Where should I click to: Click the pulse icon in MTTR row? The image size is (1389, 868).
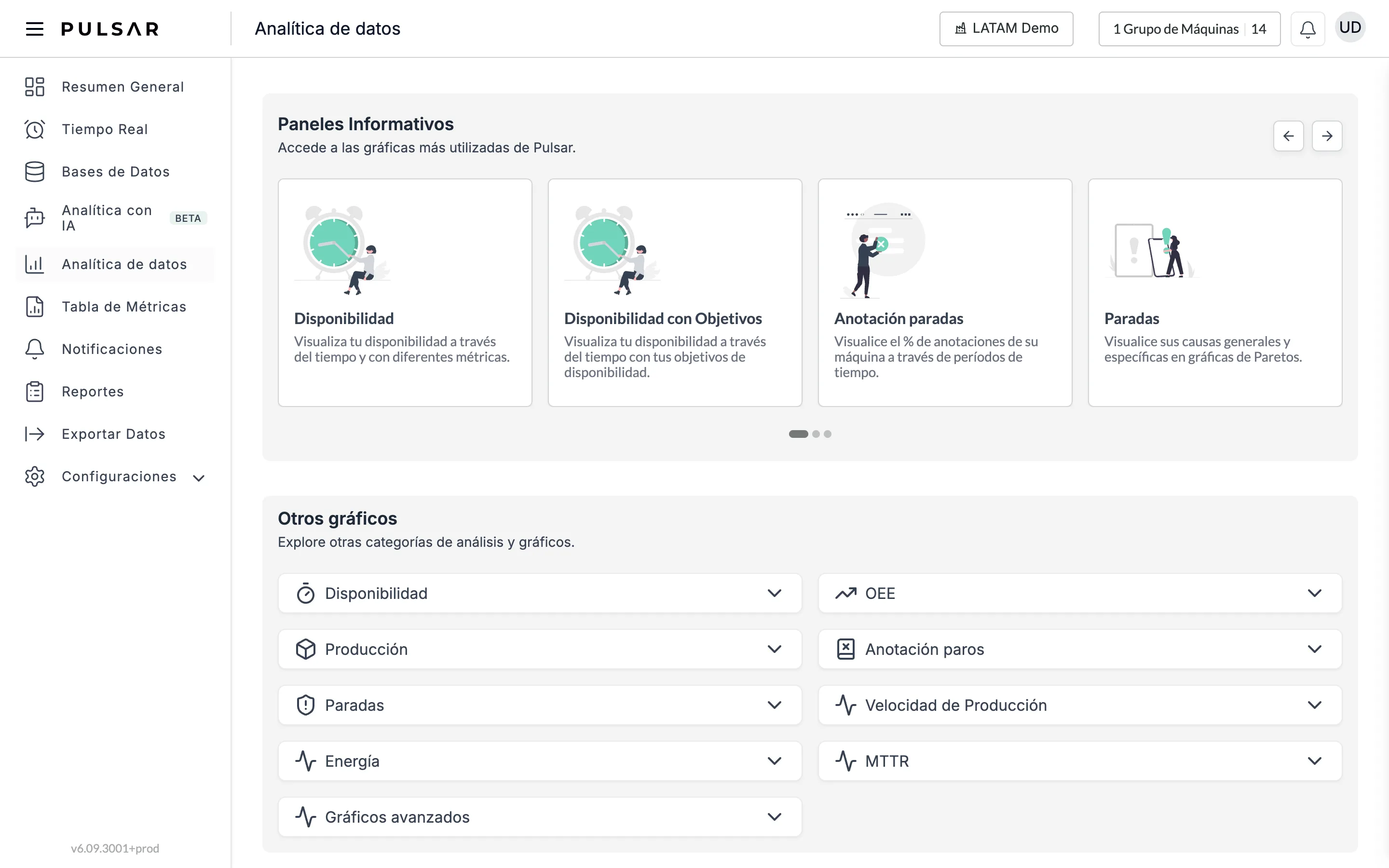(x=845, y=760)
